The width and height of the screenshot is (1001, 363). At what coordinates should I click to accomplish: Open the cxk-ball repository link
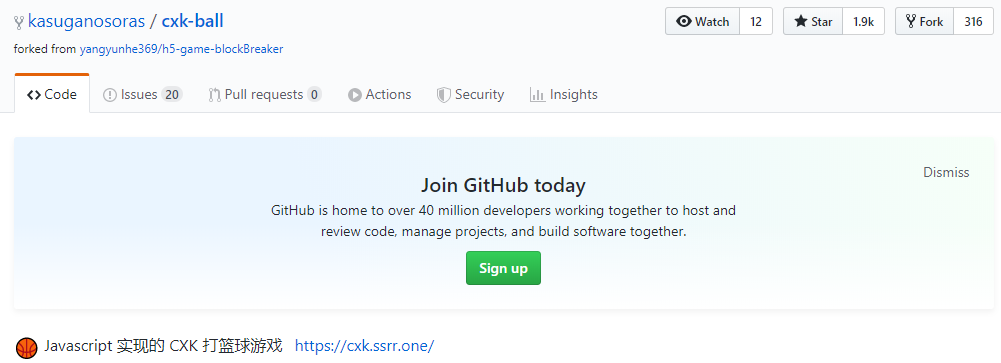192,21
